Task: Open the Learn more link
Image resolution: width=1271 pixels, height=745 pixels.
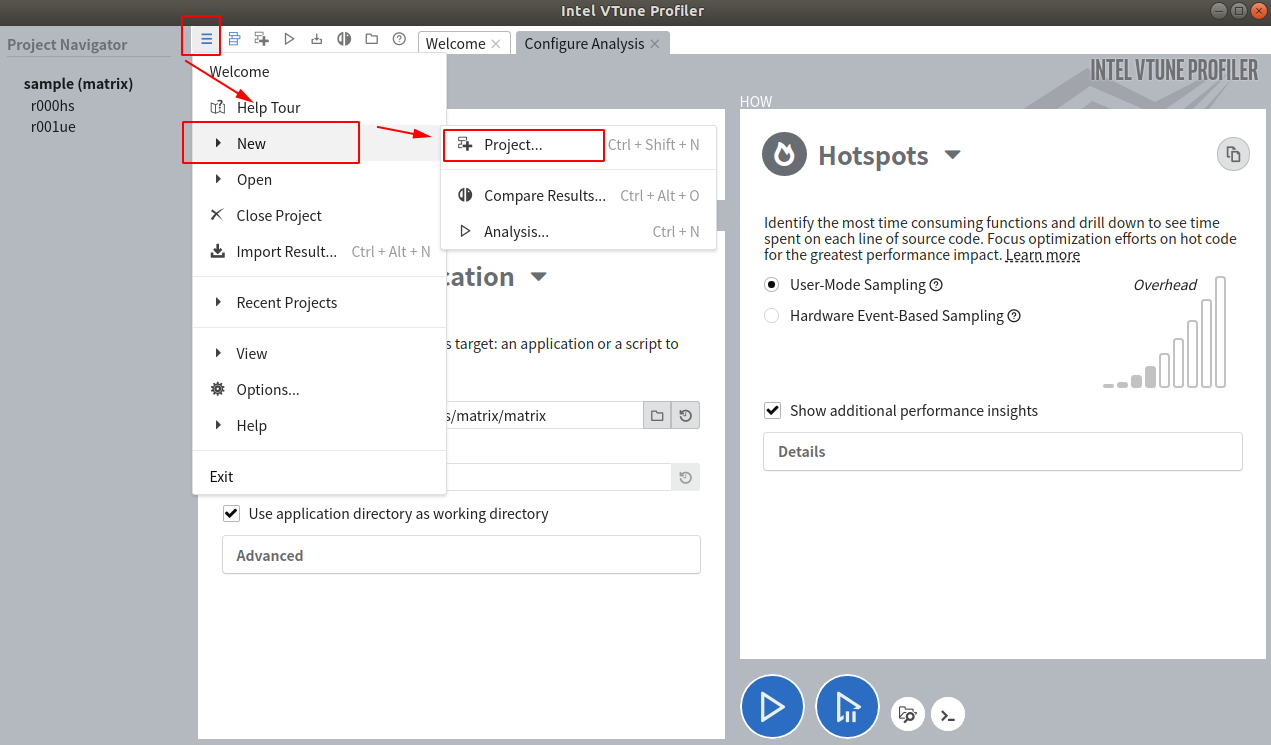Action: click(1043, 255)
